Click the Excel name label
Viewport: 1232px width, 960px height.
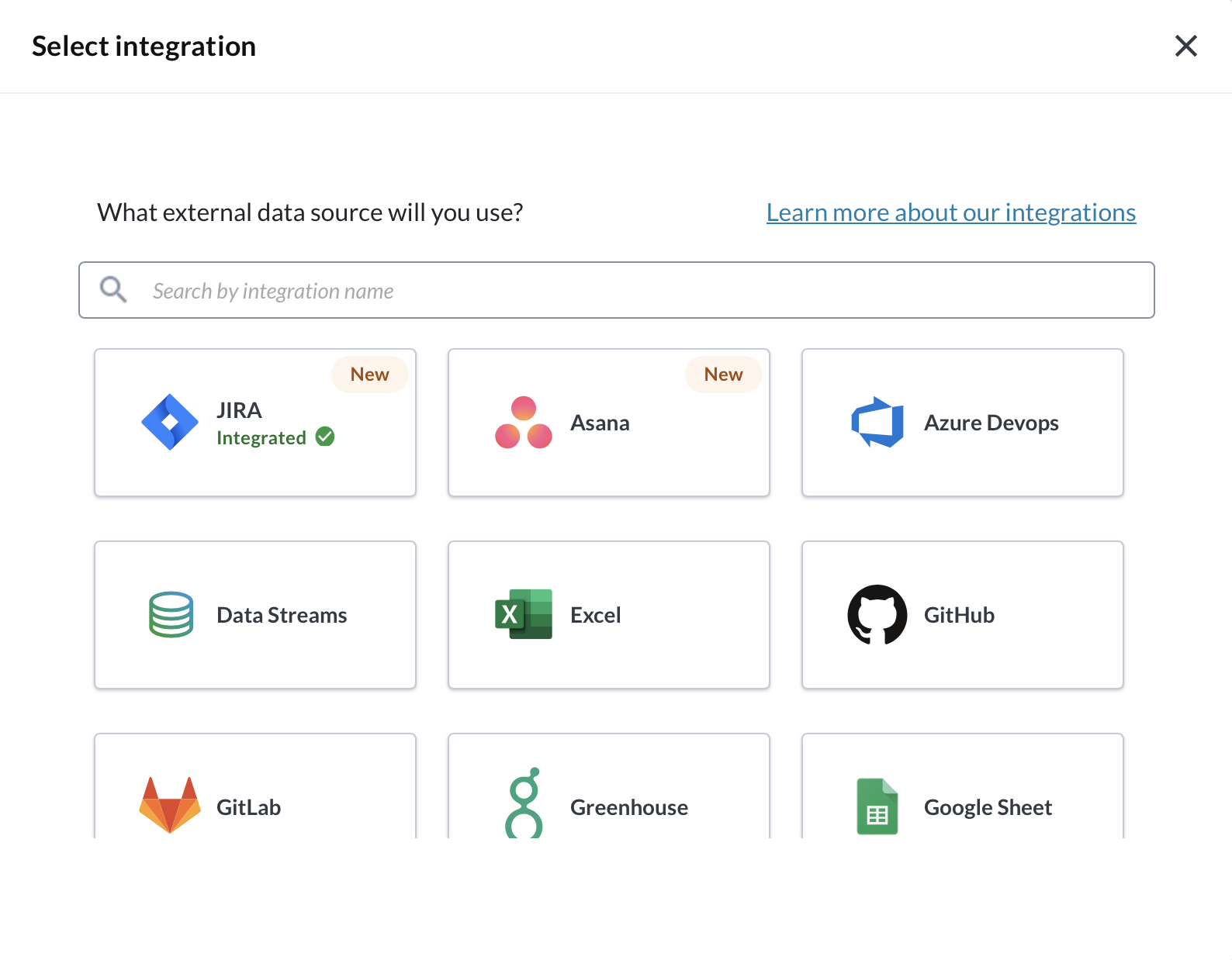pyautogui.click(x=595, y=615)
